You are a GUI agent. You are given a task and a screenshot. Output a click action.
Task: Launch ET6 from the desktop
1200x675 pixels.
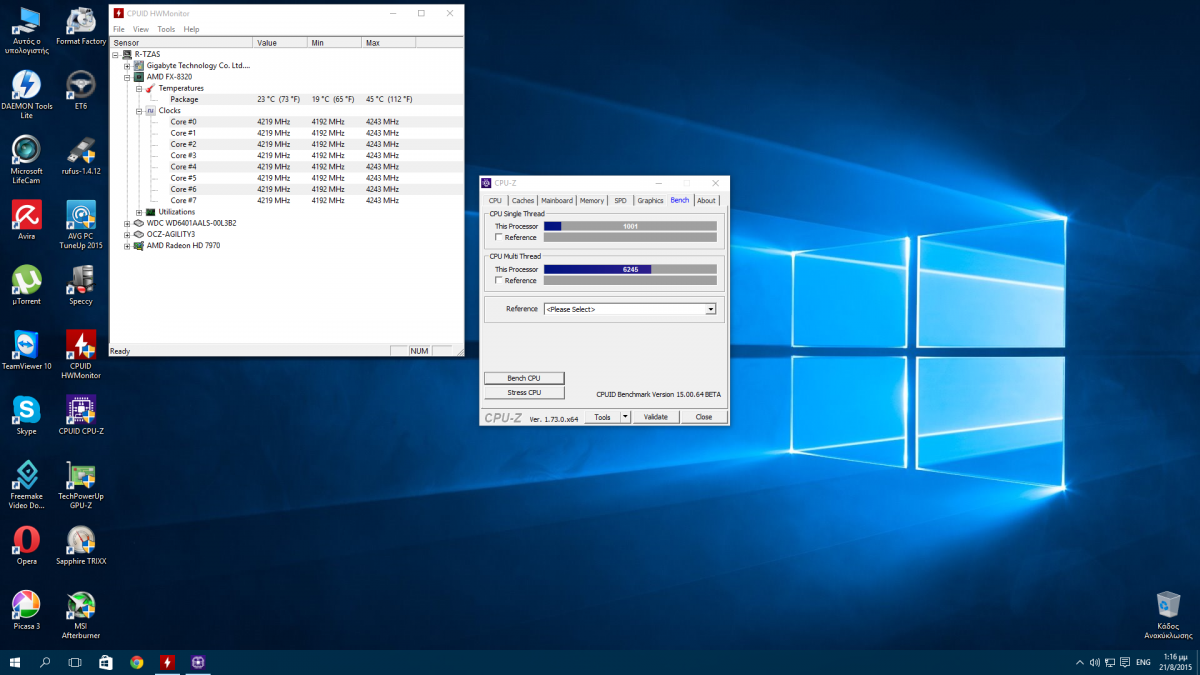pyautogui.click(x=81, y=90)
